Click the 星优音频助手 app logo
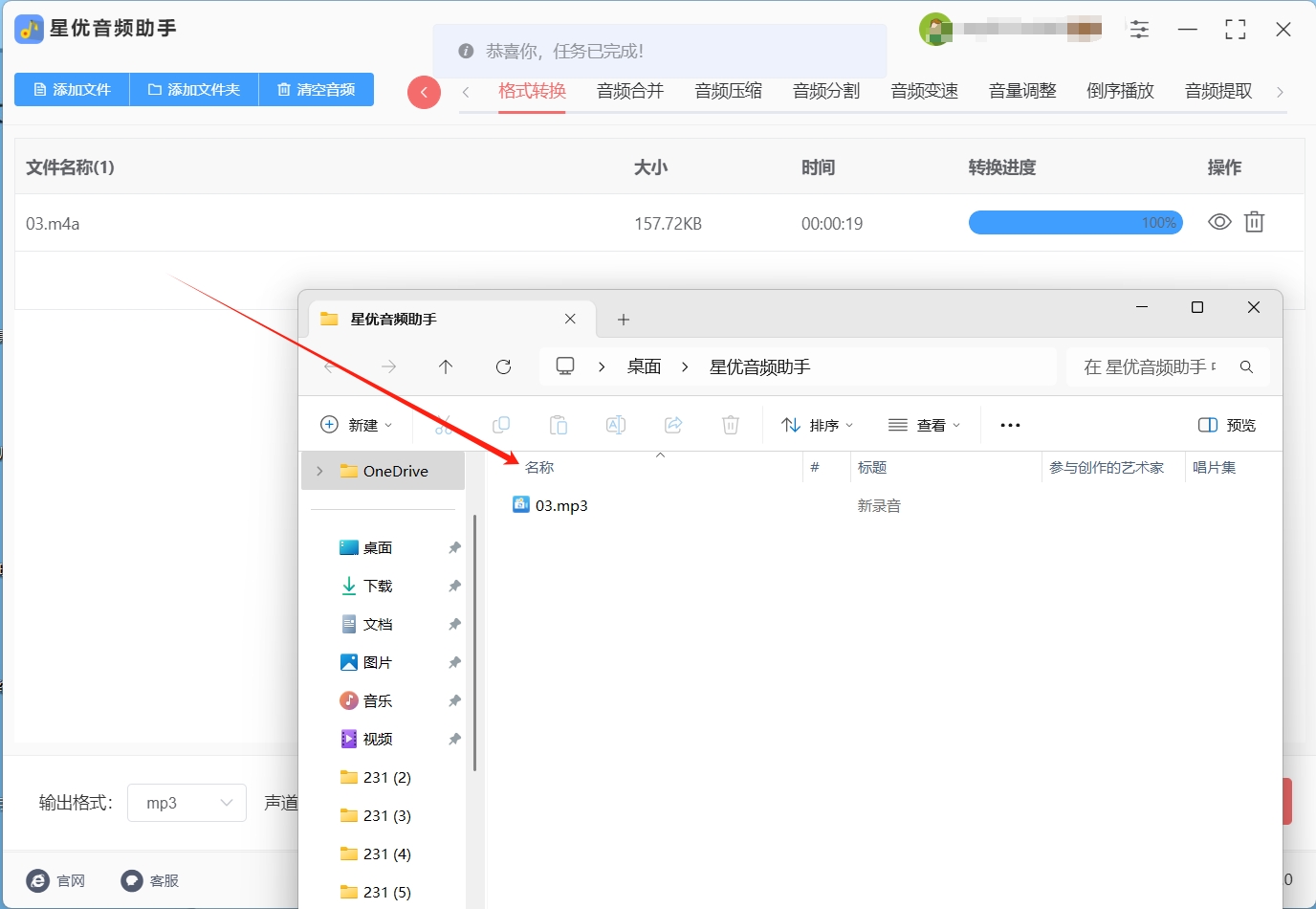The width and height of the screenshot is (1316, 909). click(29, 30)
